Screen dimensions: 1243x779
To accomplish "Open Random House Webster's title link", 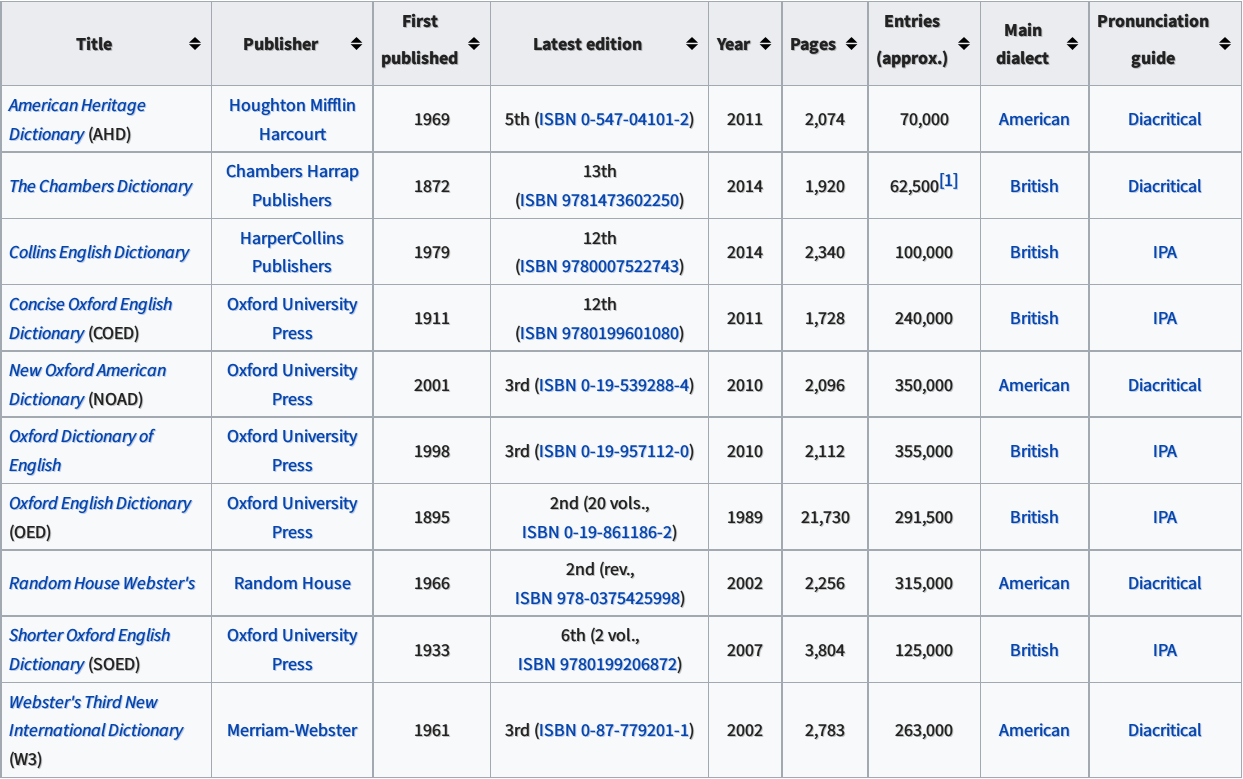I will click(x=102, y=583).
